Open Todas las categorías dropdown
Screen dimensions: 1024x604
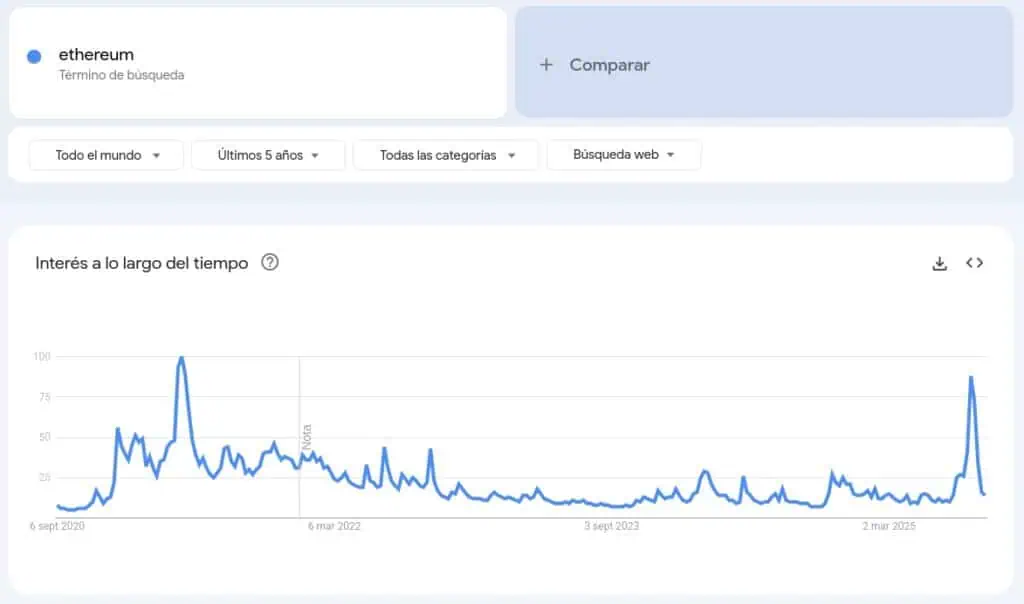[x=446, y=155]
